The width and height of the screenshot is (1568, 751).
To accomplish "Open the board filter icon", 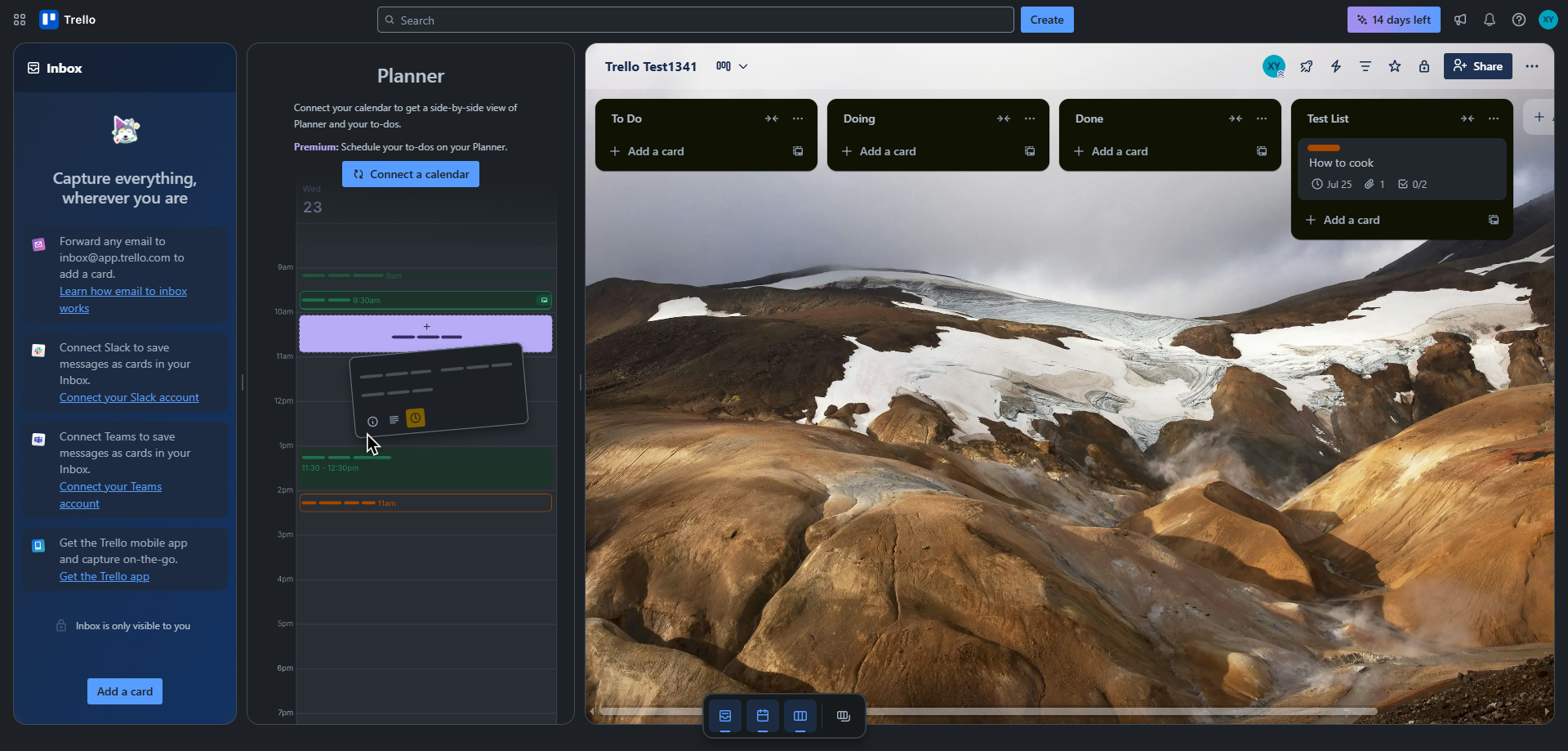I will coord(1365,66).
